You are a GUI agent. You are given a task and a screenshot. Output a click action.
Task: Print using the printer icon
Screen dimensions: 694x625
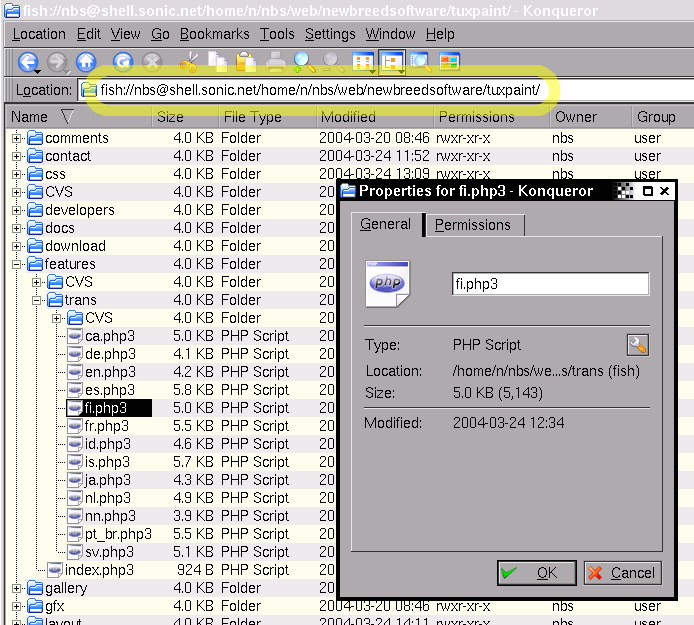click(275, 62)
